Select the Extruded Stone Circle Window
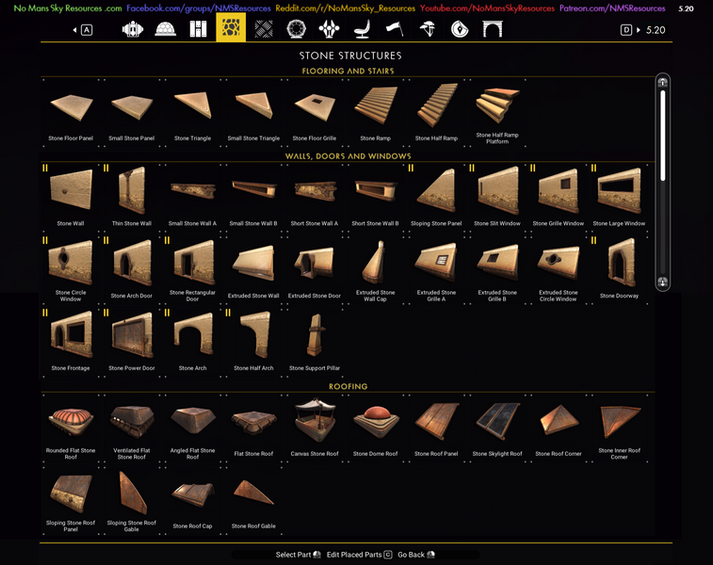Viewport: 713px width, 565px height. click(558, 269)
